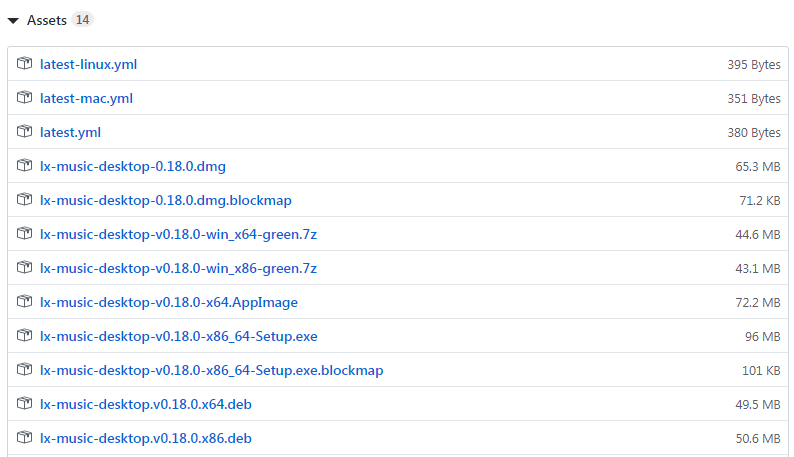Click package icon beside Setup.exe.blockmap
The image size is (794, 457).
(x=24, y=369)
